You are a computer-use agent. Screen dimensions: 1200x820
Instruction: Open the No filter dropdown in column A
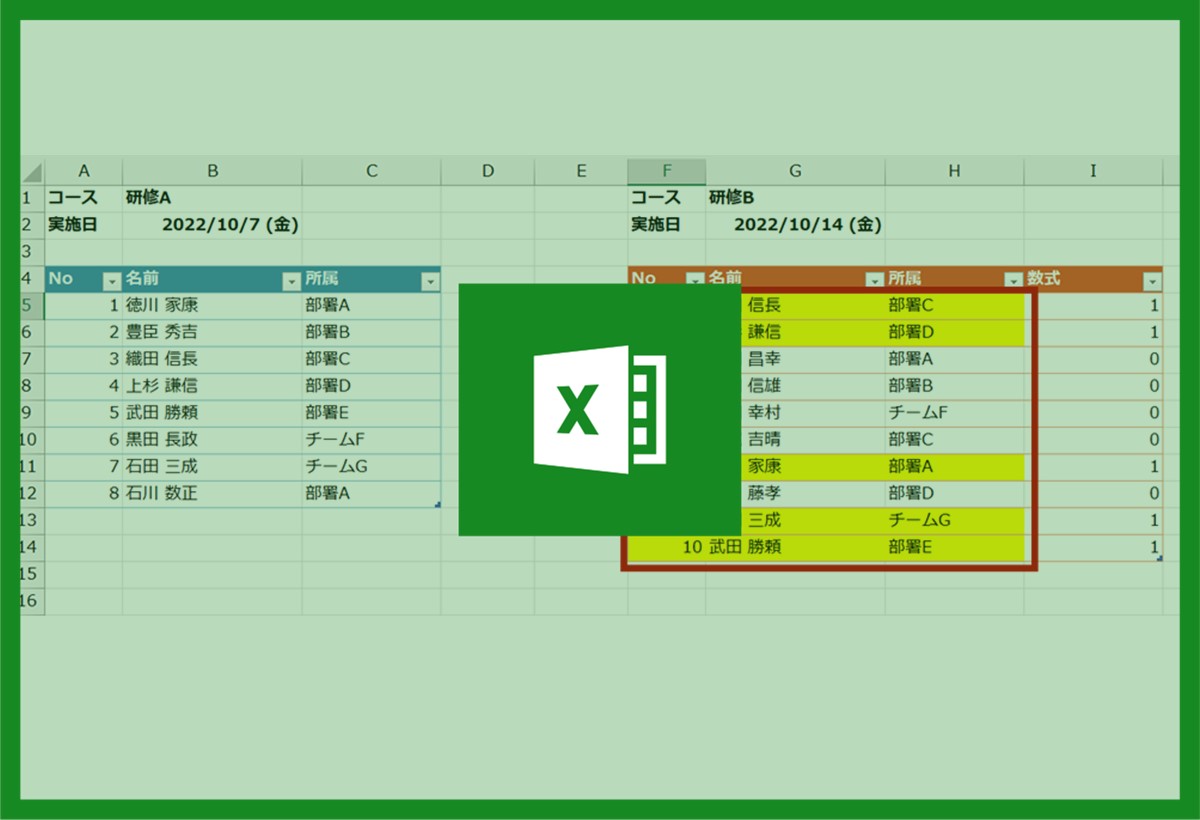click(112, 282)
